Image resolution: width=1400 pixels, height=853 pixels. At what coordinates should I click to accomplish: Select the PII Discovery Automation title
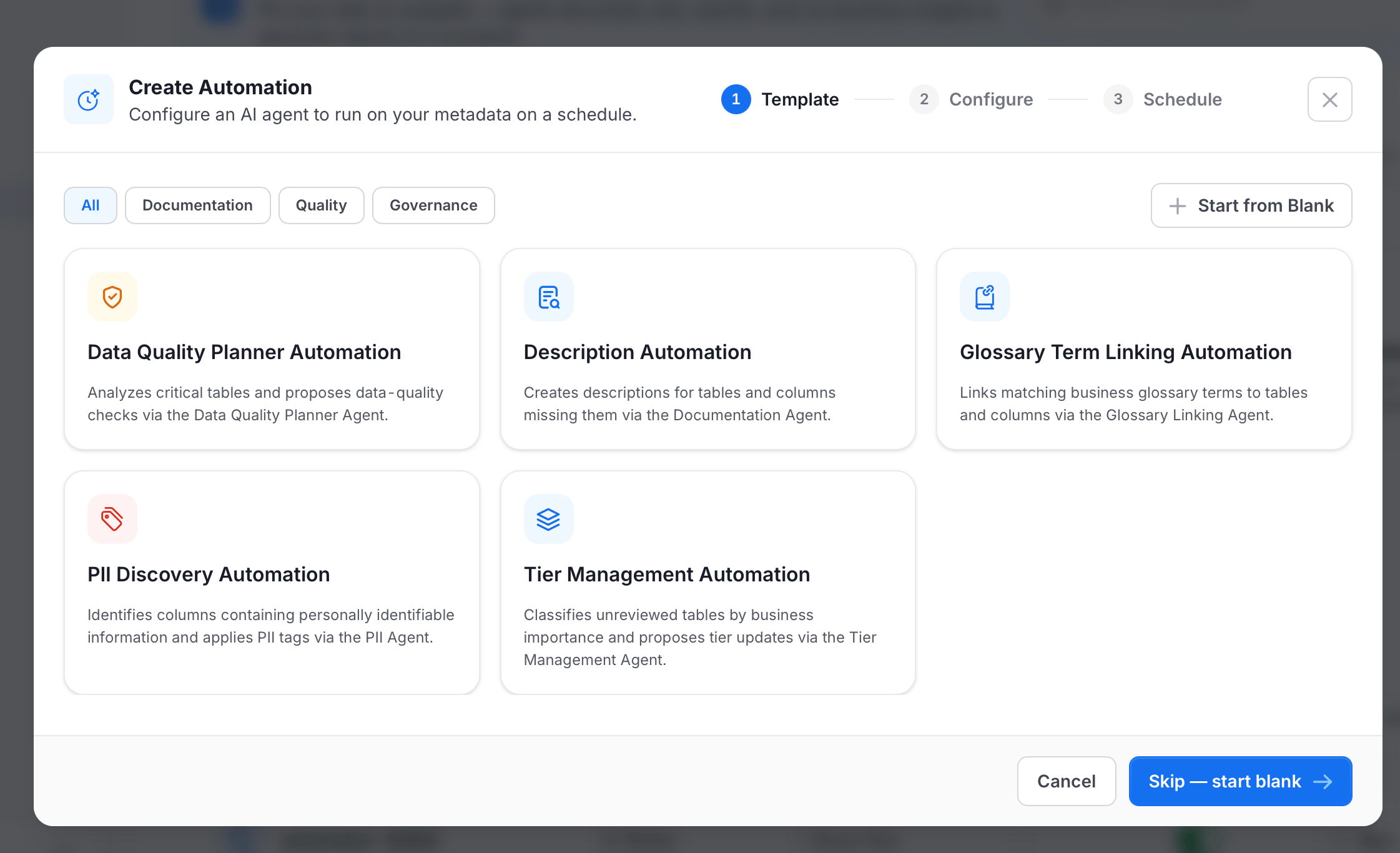(209, 574)
